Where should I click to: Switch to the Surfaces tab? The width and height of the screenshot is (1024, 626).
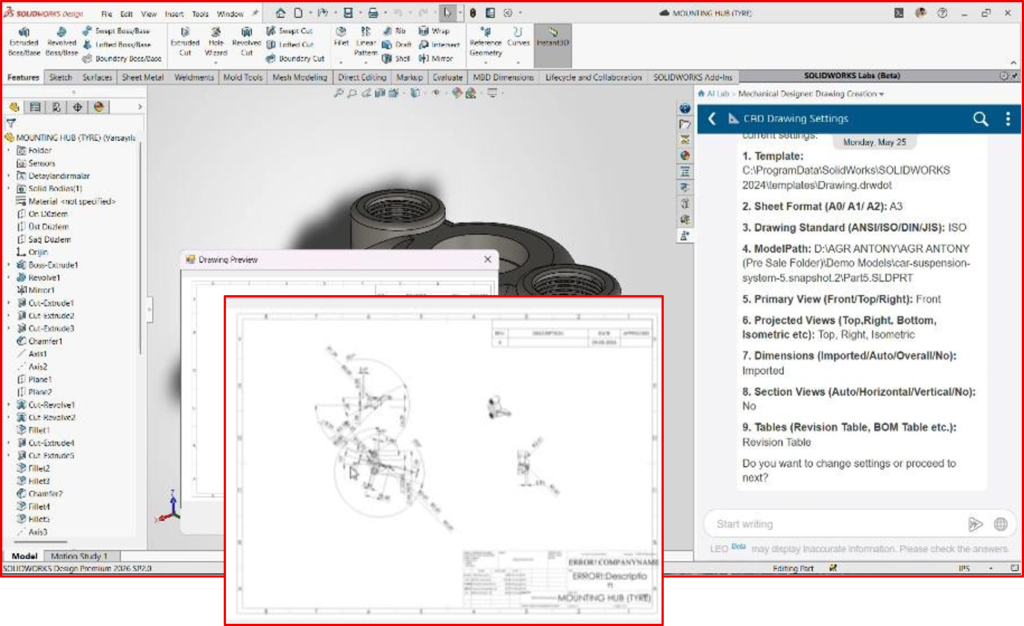point(97,77)
